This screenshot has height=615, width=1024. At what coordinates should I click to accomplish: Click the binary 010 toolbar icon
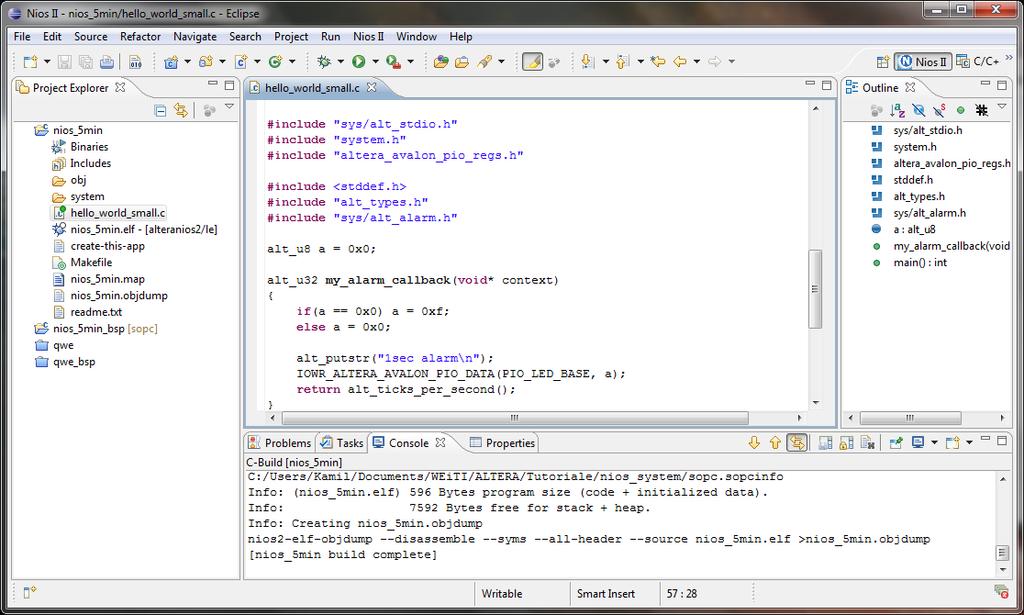pyautogui.click(x=135, y=61)
